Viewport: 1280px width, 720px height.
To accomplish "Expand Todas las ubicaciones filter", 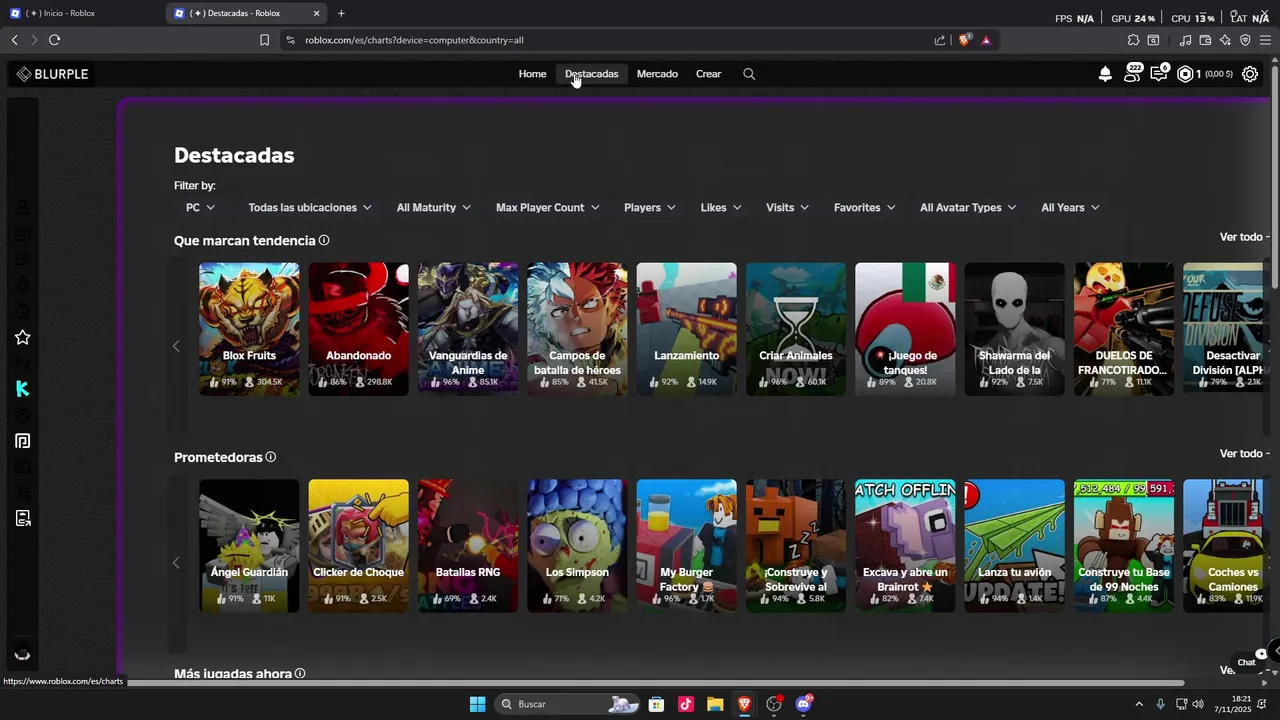I will tap(310, 208).
